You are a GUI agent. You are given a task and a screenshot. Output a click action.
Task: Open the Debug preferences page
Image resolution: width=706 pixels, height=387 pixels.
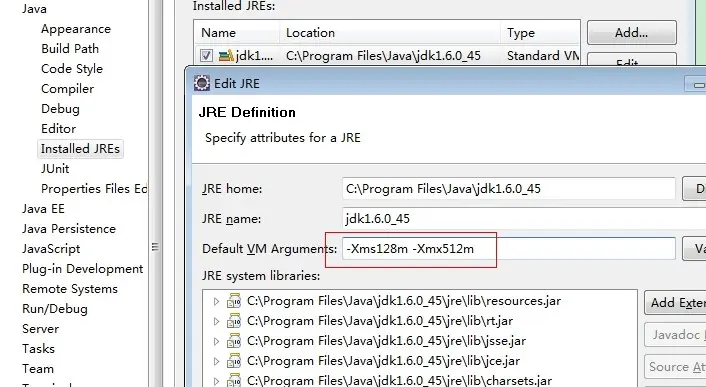[x=60, y=109]
